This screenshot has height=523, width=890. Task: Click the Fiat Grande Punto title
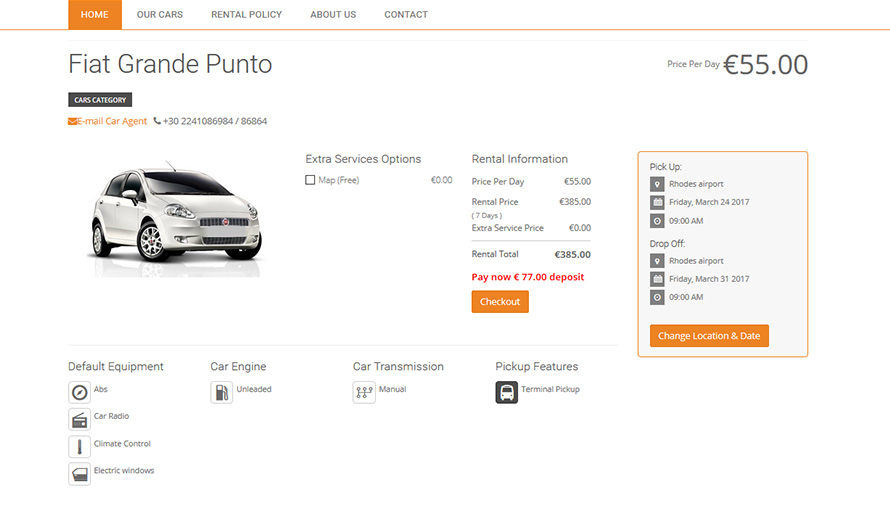pyautogui.click(x=170, y=64)
